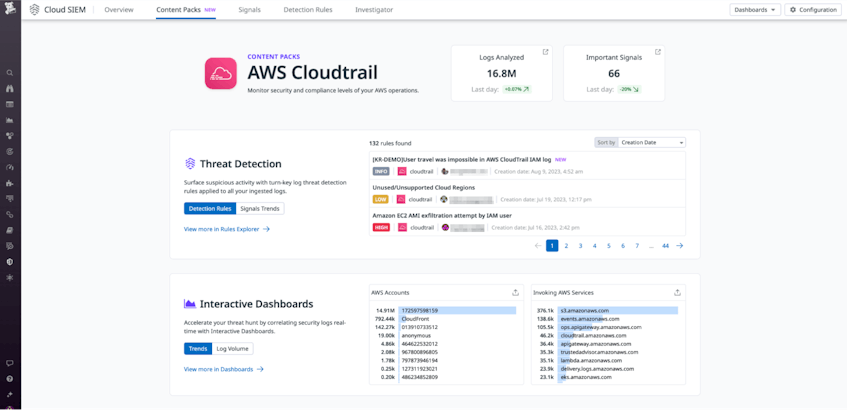Select the Content Packs tab
The width and height of the screenshot is (847, 410).
pos(186,10)
